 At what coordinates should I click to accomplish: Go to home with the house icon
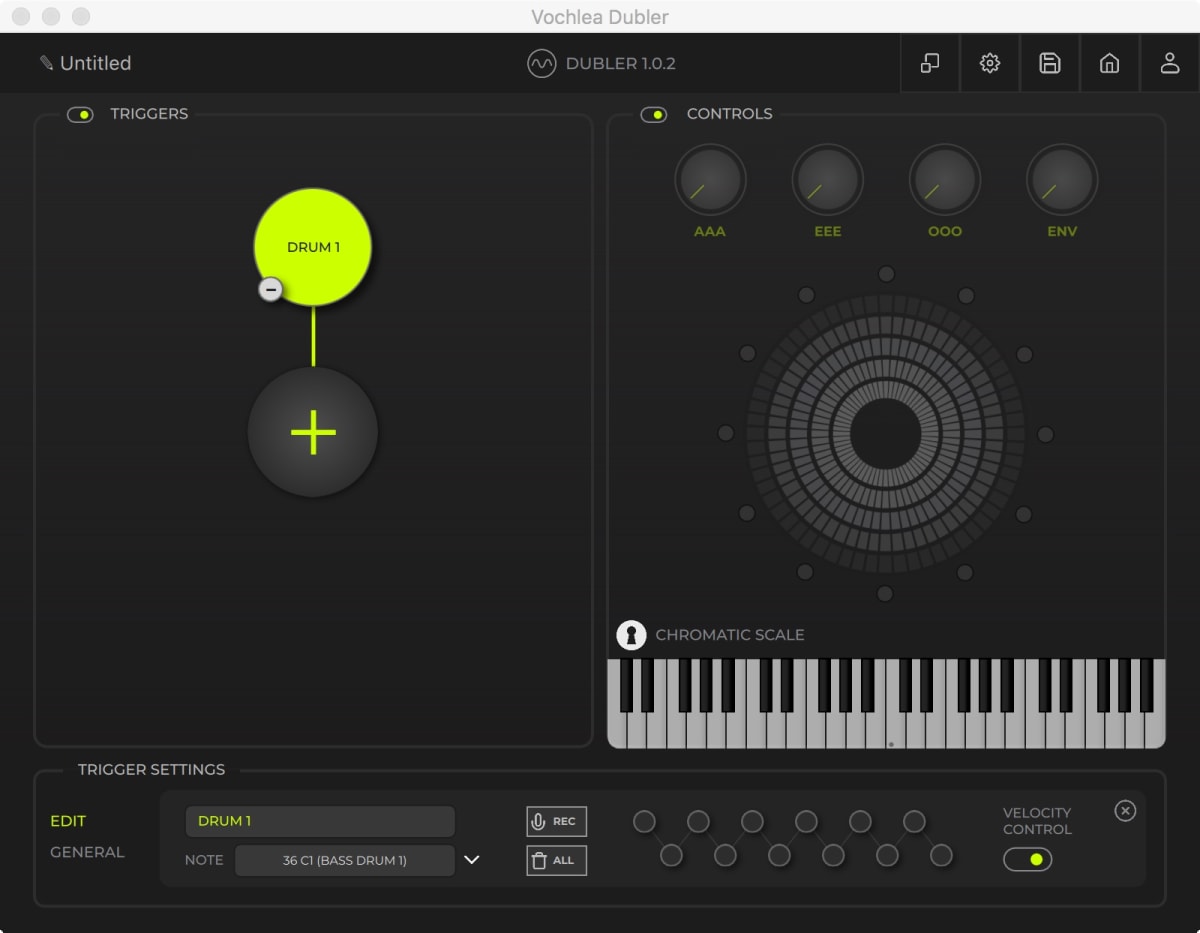1109,63
